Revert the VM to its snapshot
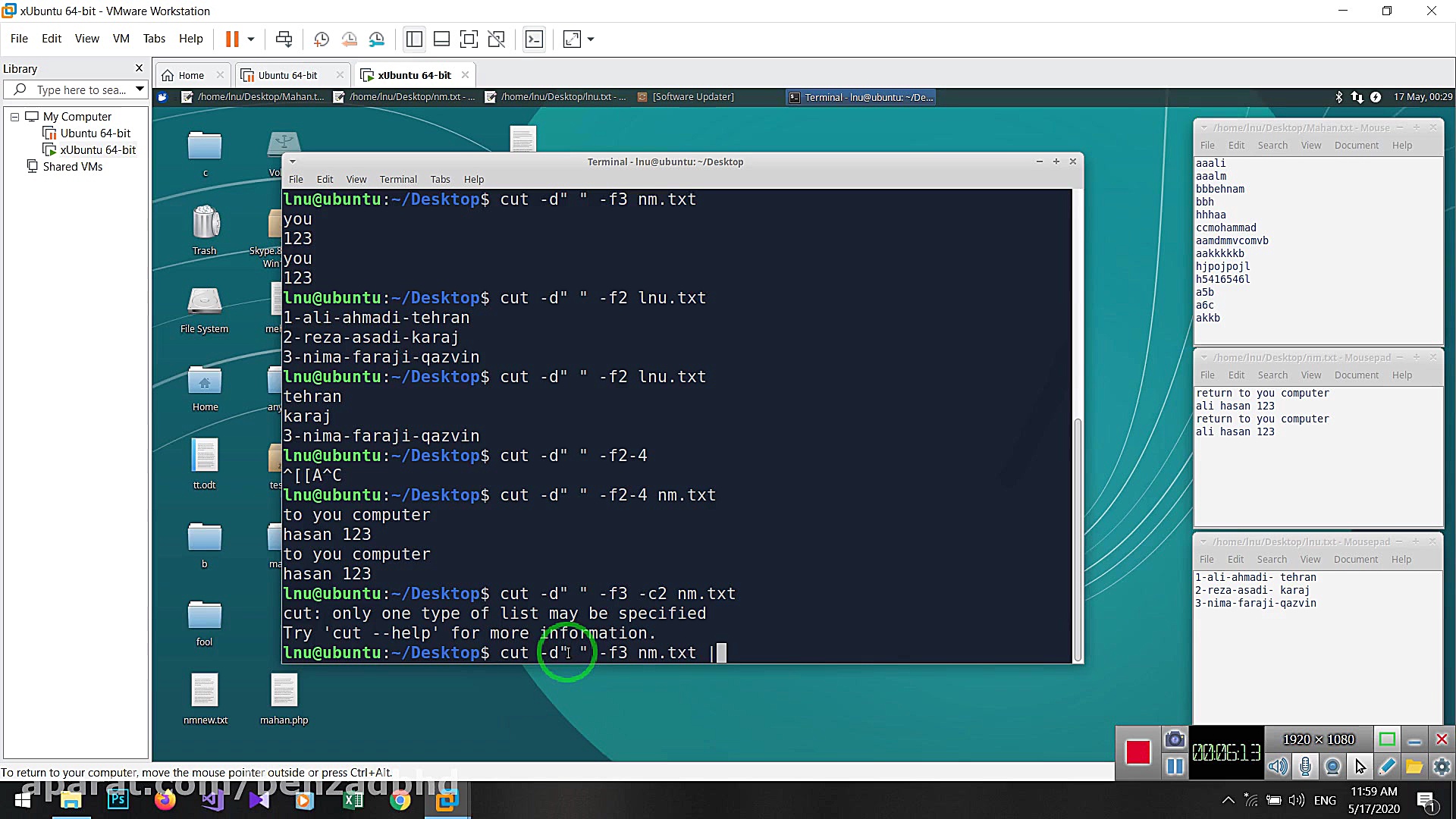Screen dimensions: 1456x819 [350, 39]
